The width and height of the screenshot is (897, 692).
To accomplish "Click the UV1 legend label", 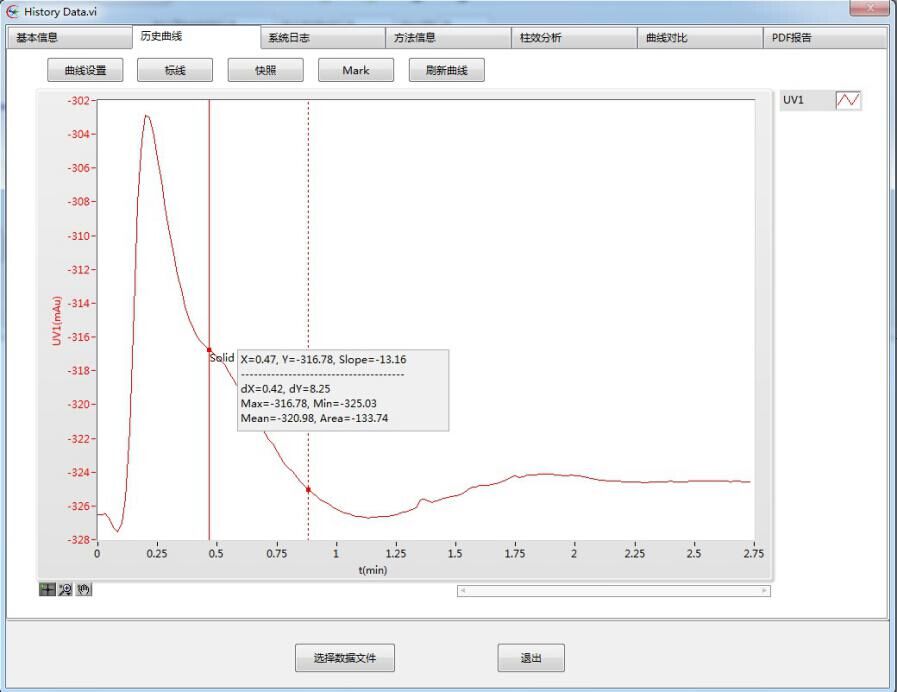I will (794, 100).
